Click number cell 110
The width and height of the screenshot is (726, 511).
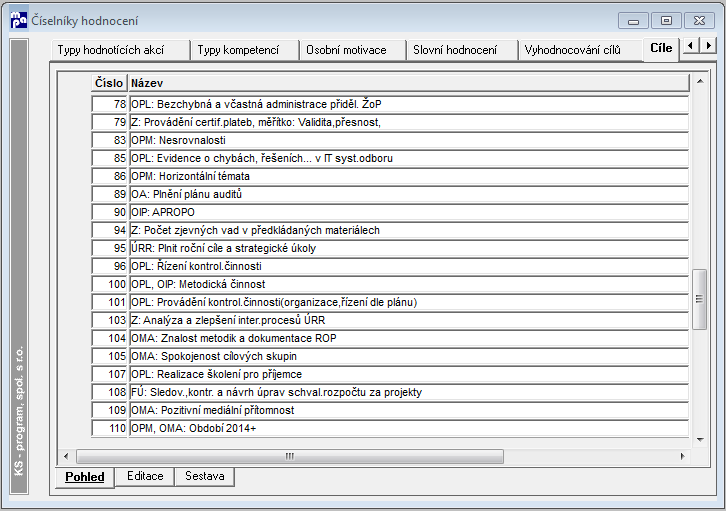(x=109, y=429)
